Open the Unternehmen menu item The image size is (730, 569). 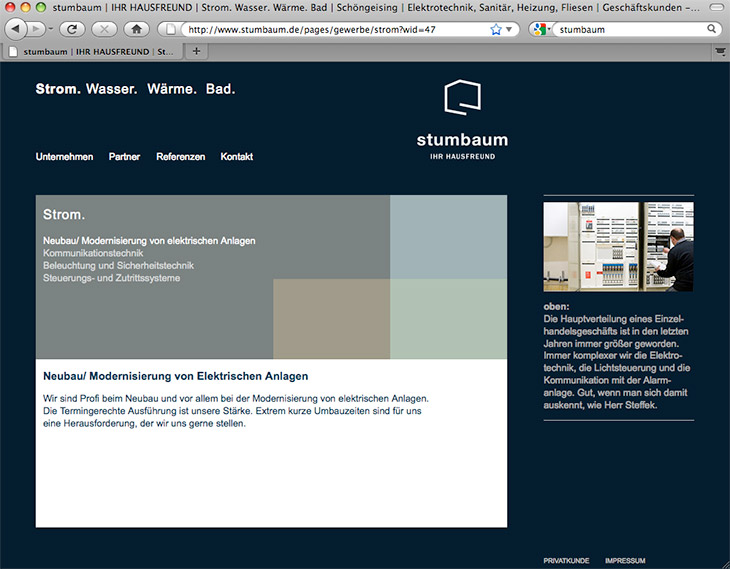coord(64,156)
